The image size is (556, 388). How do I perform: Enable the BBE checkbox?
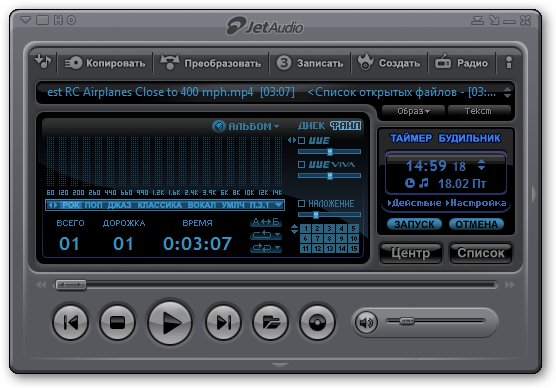[301, 140]
